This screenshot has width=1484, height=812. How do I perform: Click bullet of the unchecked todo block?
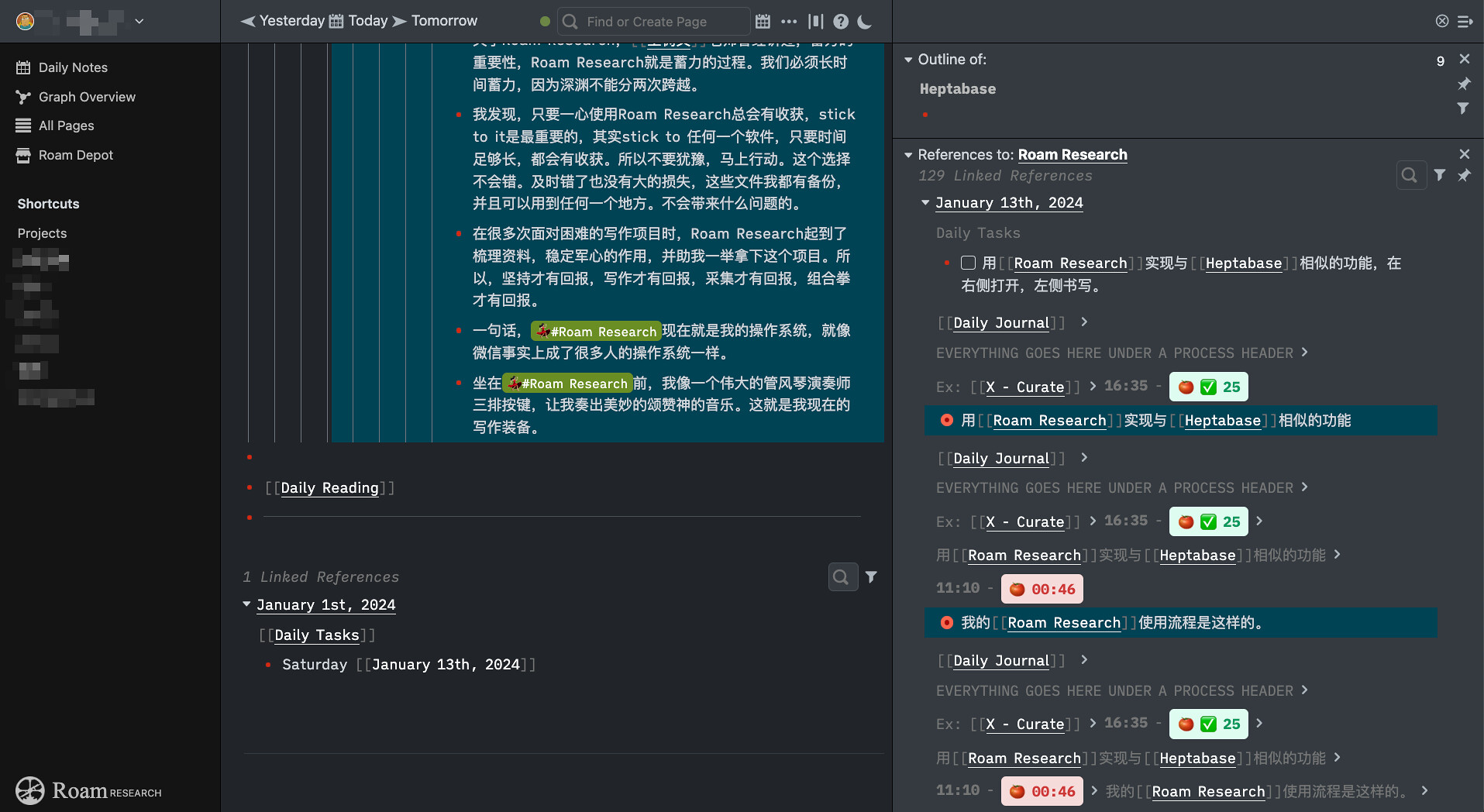[946, 263]
